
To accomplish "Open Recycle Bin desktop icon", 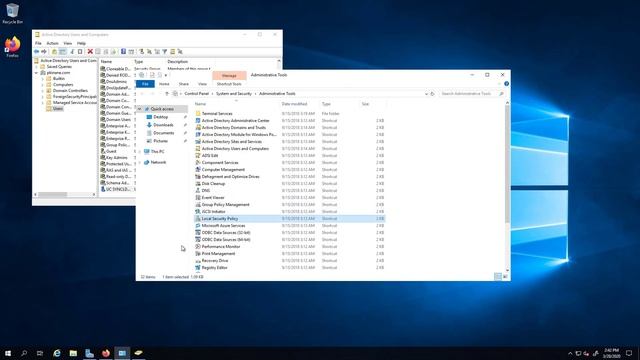I will coord(12,13).
